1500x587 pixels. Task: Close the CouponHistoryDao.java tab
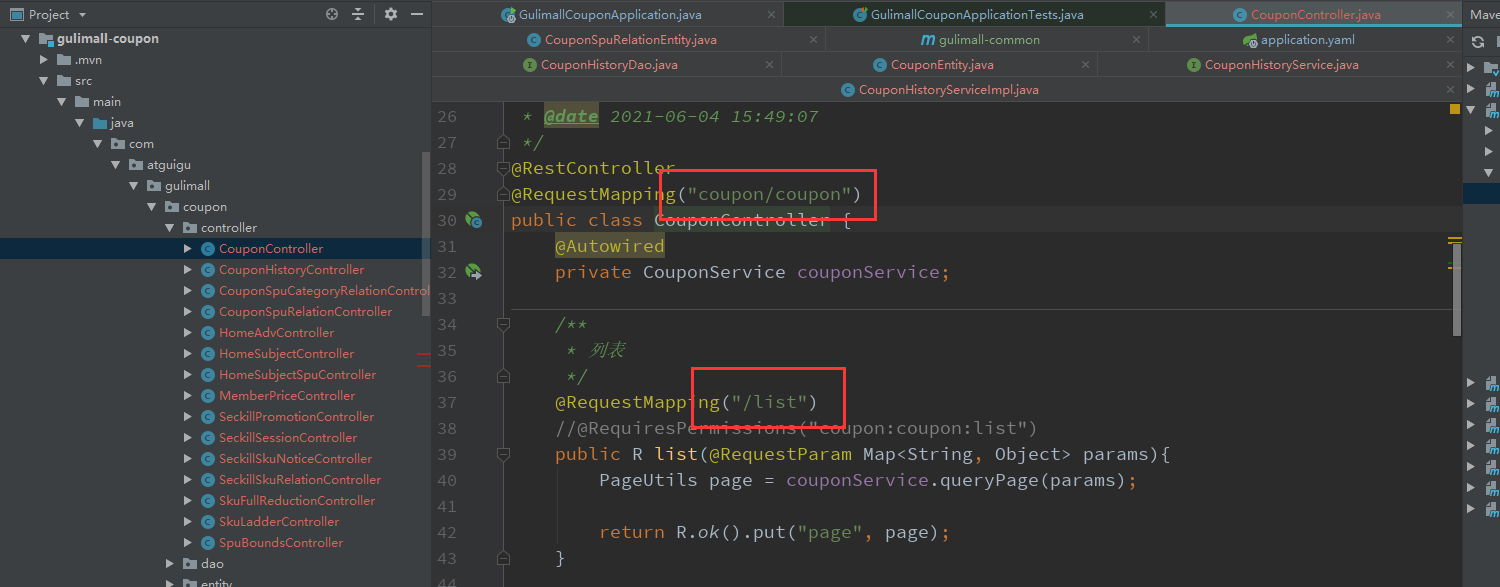[x=769, y=65]
